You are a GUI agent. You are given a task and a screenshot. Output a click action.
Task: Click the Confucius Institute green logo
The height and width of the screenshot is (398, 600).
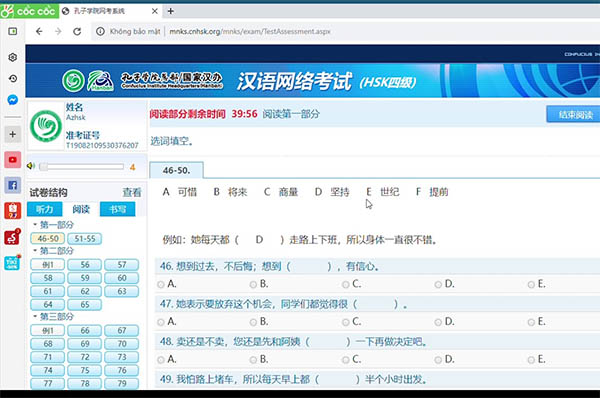pyautogui.click(x=73, y=81)
